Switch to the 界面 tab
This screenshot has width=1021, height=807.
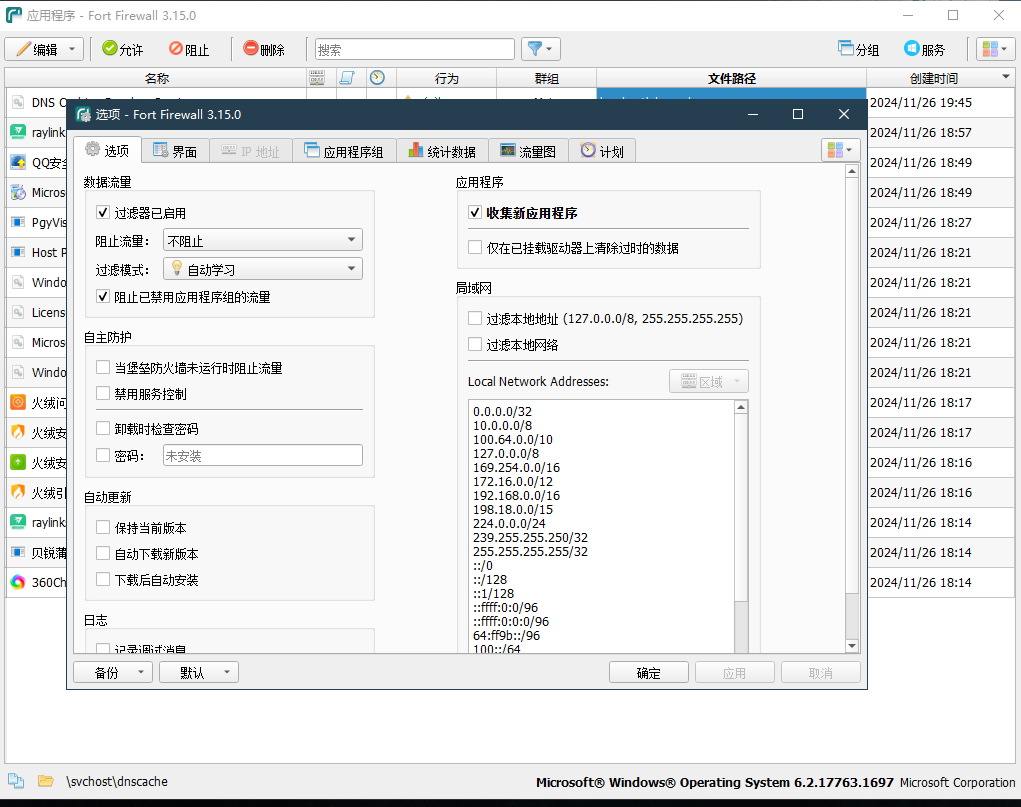click(x=175, y=152)
